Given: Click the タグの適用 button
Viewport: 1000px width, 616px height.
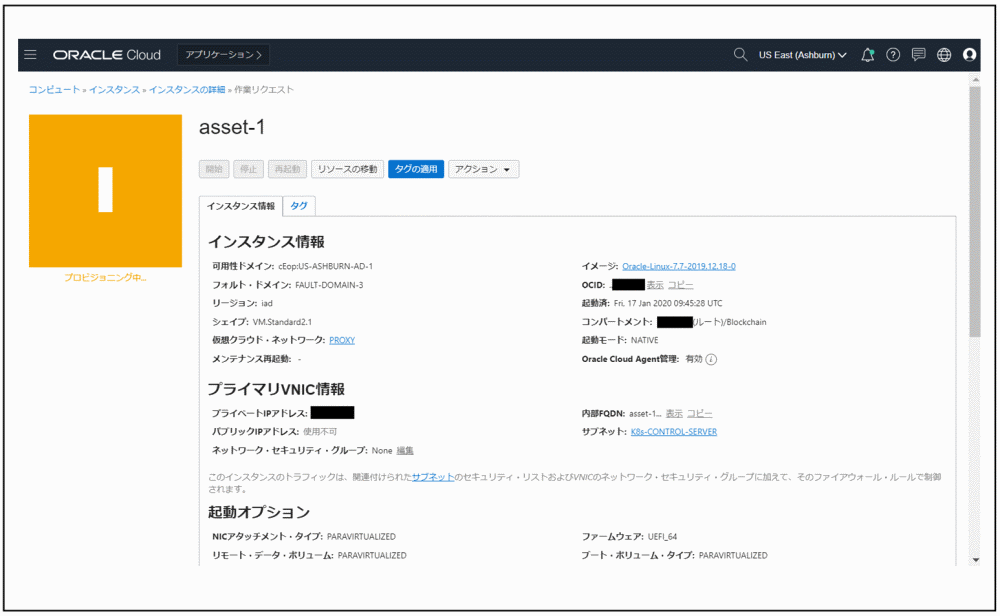Looking at the screenshot, I should click(x=416, y=169).
